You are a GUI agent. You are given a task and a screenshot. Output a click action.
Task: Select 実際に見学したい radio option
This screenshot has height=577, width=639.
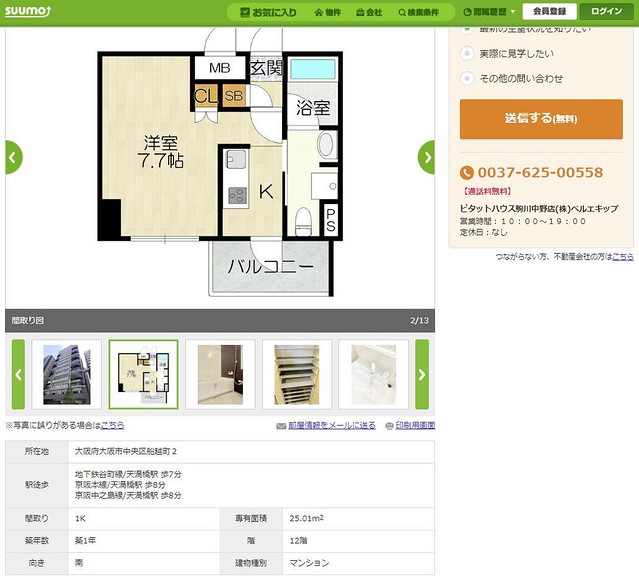tap(467, 53)
